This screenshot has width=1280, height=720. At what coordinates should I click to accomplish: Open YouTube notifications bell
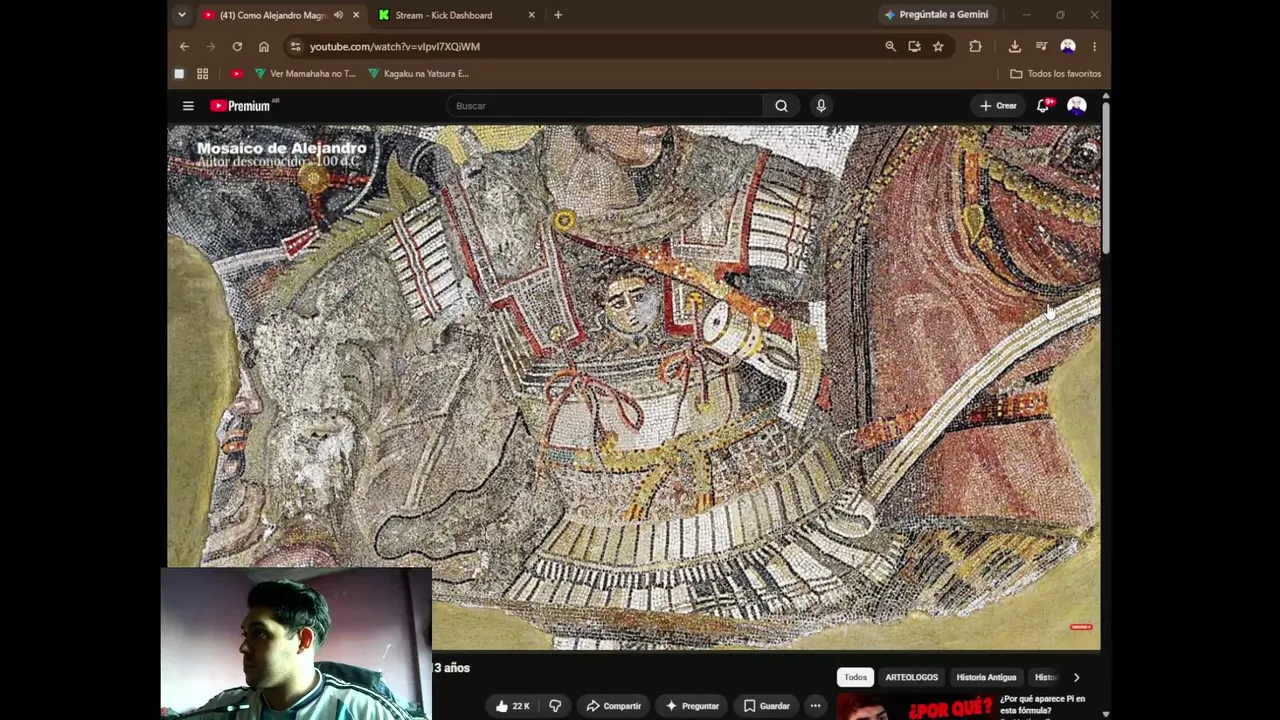click(x=1043, y=105)
